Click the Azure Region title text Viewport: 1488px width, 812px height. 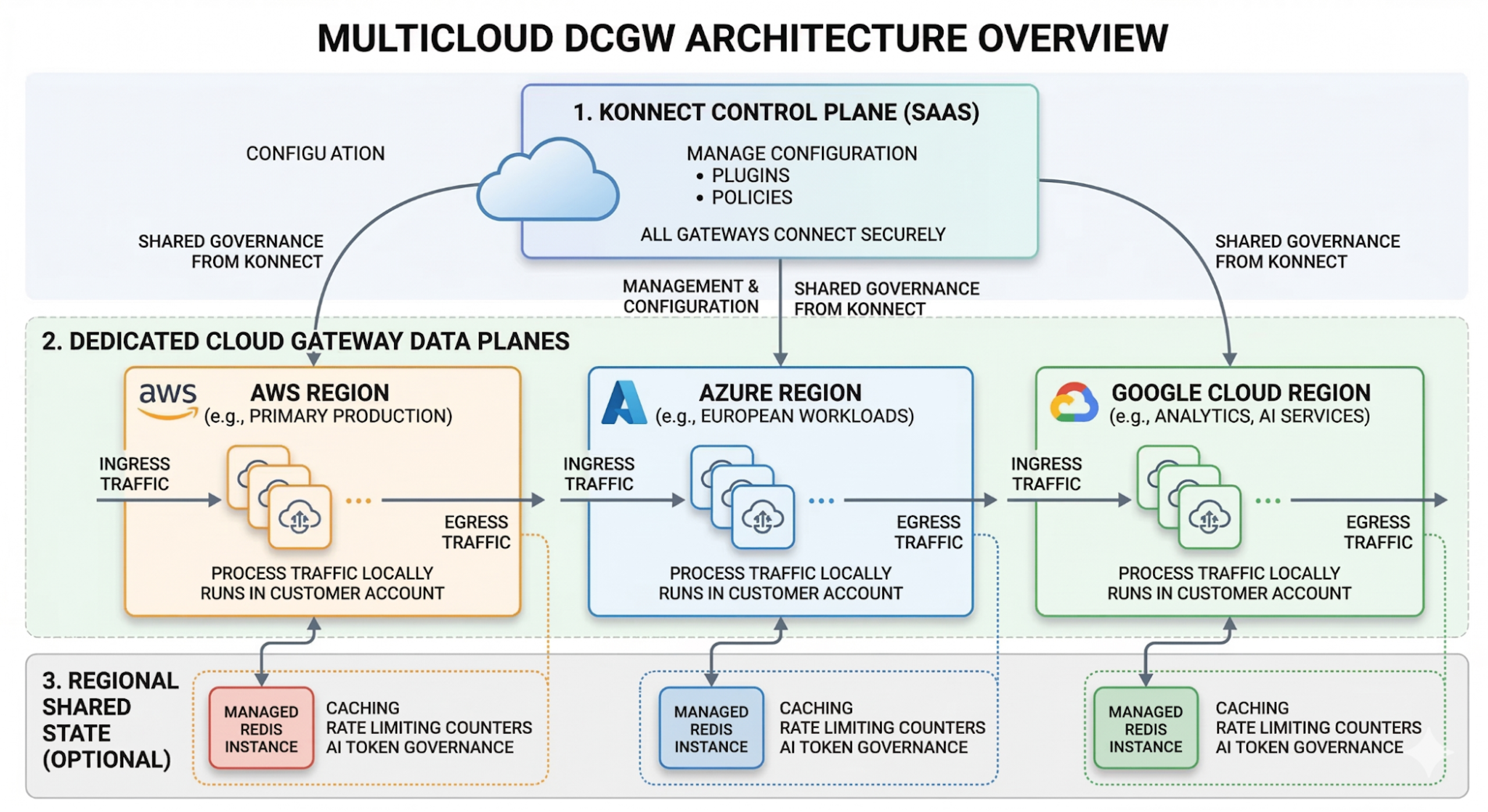point(780,393)
